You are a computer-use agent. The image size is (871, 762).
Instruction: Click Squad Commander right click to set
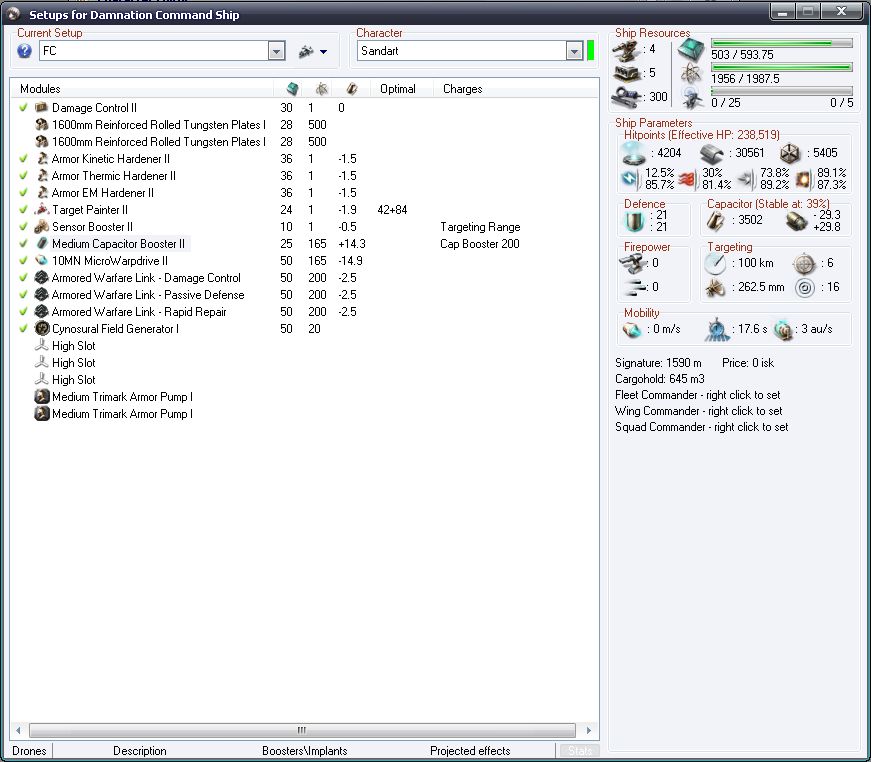(702, 427)
